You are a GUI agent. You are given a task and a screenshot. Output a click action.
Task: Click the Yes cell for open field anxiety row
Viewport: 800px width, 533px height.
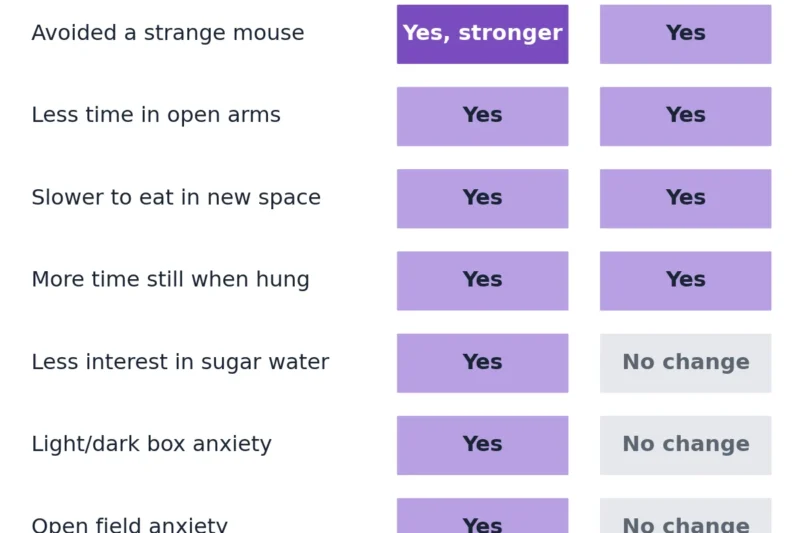(482, 516)
